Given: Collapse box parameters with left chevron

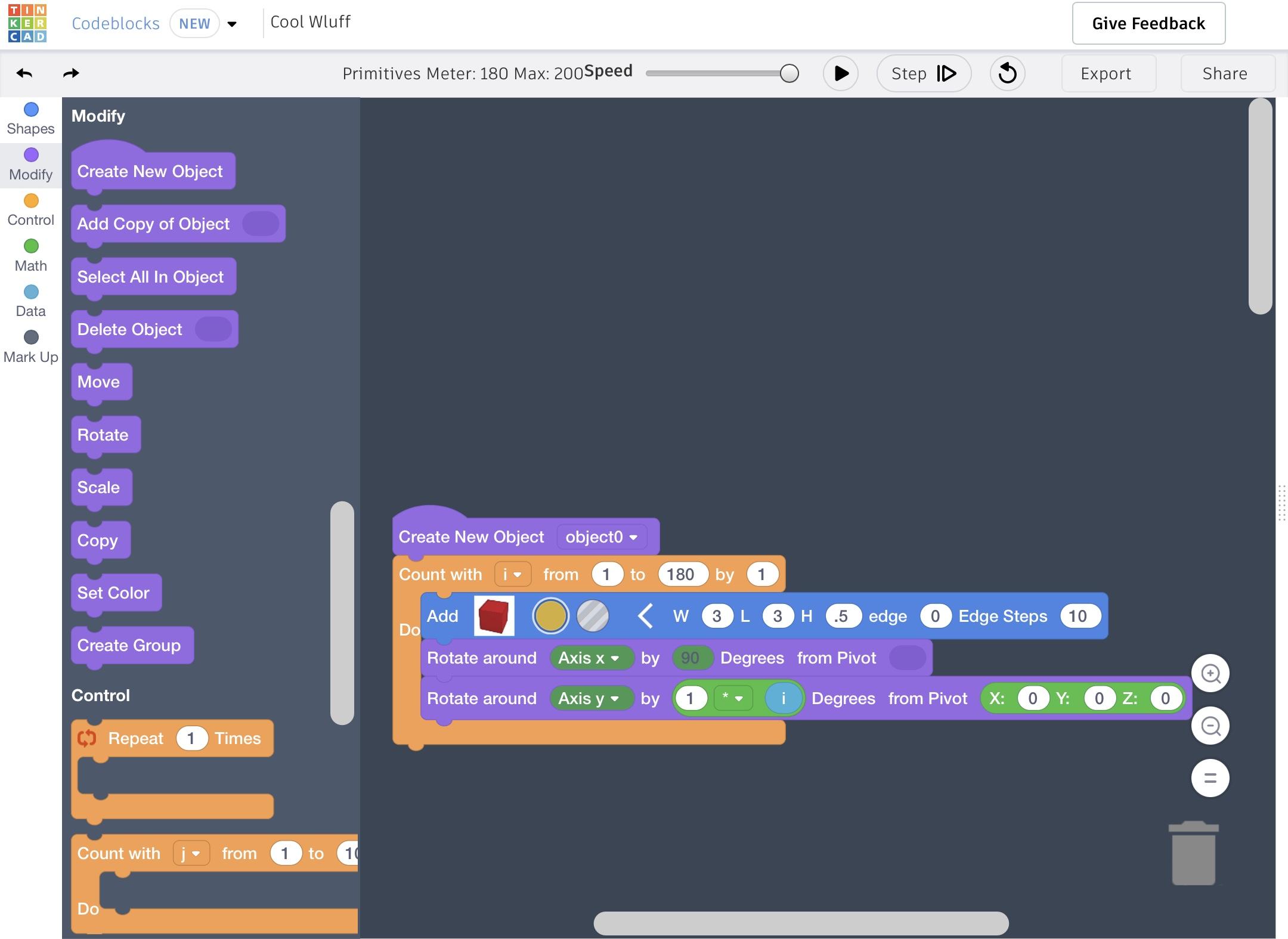Looking at the screenshot, I should coord(645,616).
